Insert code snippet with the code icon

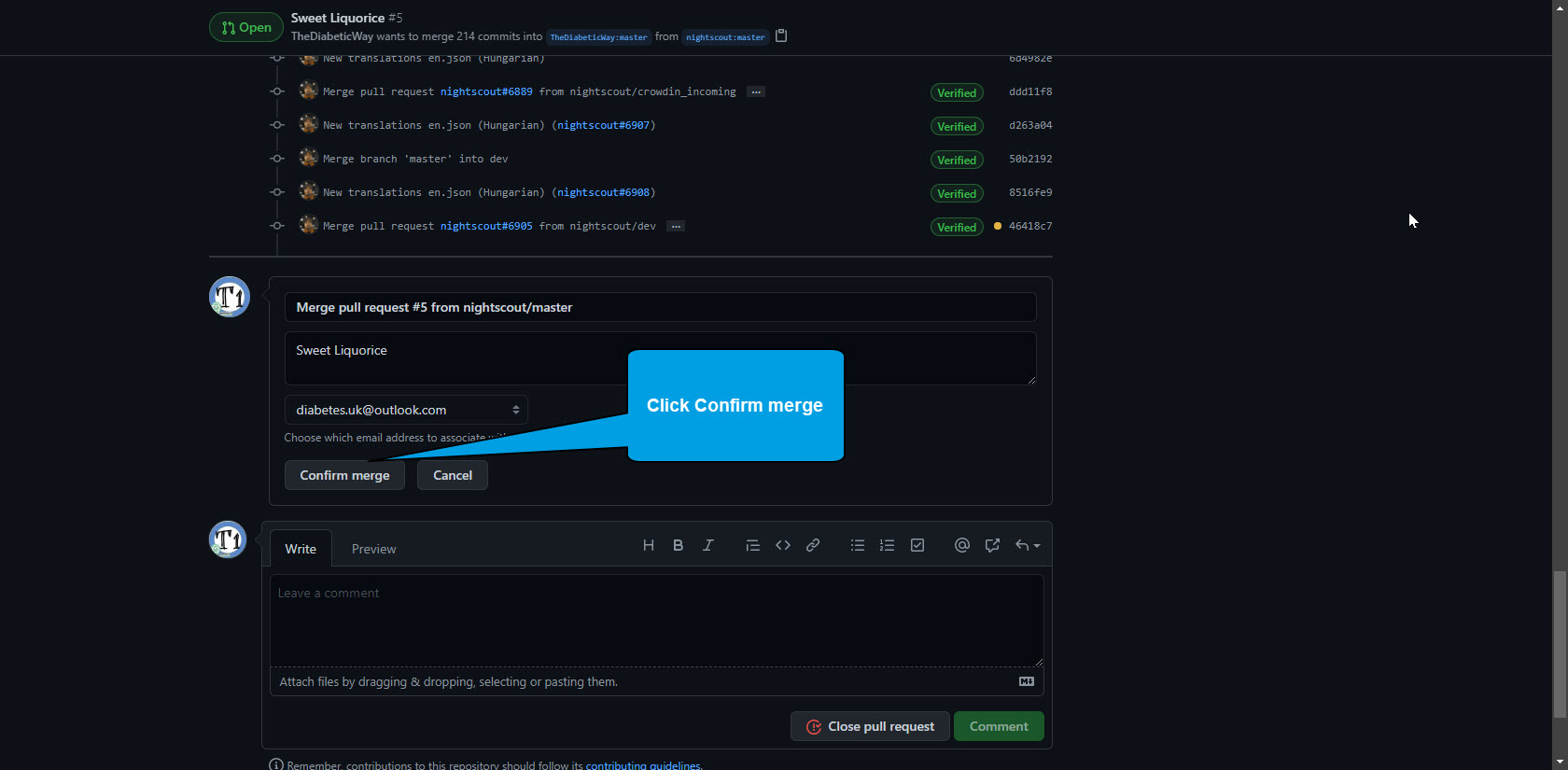point(783,545)
